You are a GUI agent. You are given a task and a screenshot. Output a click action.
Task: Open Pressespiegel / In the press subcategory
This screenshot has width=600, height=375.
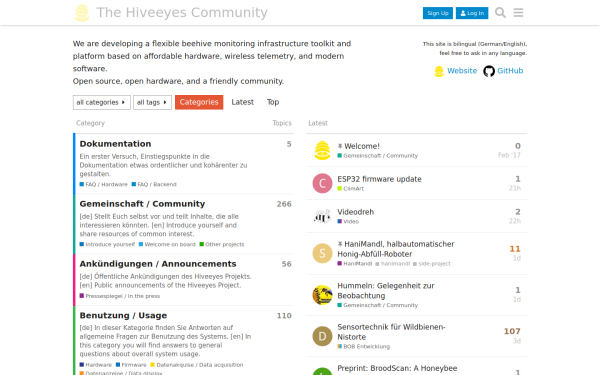pyautogui.click(x=120, y=296)
